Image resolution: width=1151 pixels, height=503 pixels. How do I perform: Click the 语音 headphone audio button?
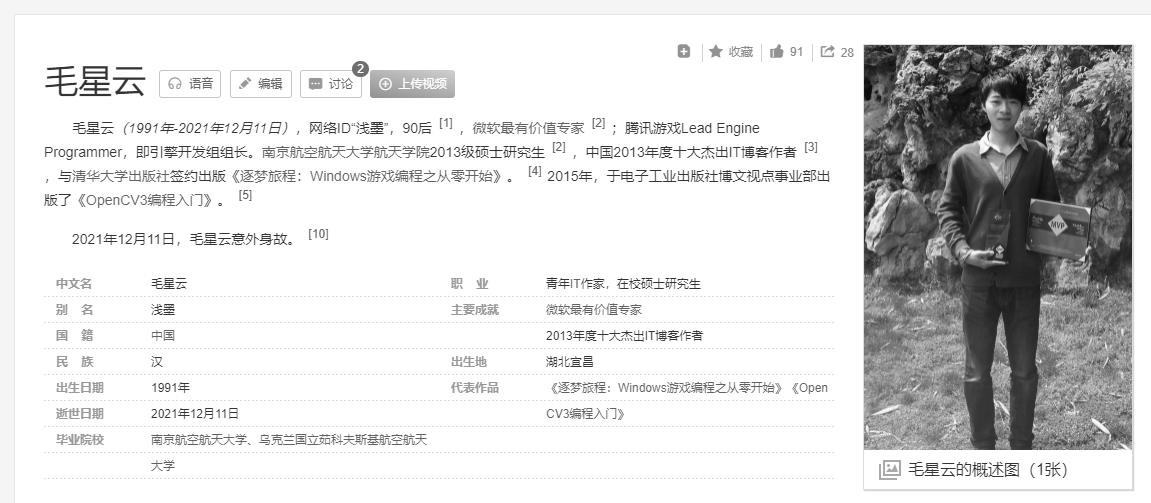(x=191, y=84)
